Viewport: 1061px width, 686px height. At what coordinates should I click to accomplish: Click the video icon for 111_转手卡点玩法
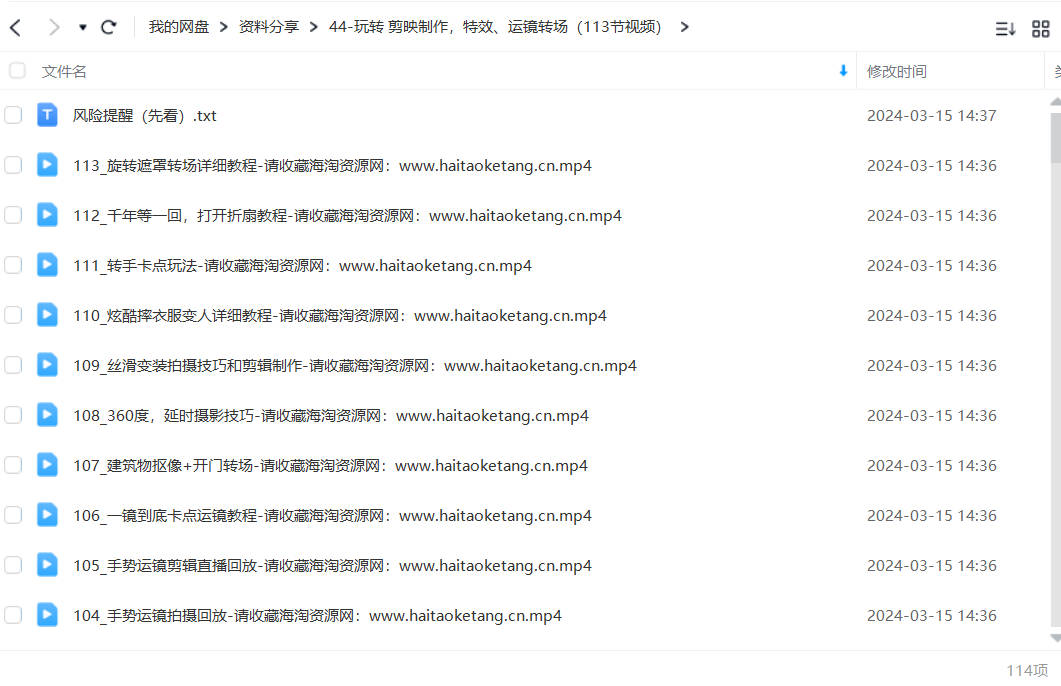coord(47,265)
